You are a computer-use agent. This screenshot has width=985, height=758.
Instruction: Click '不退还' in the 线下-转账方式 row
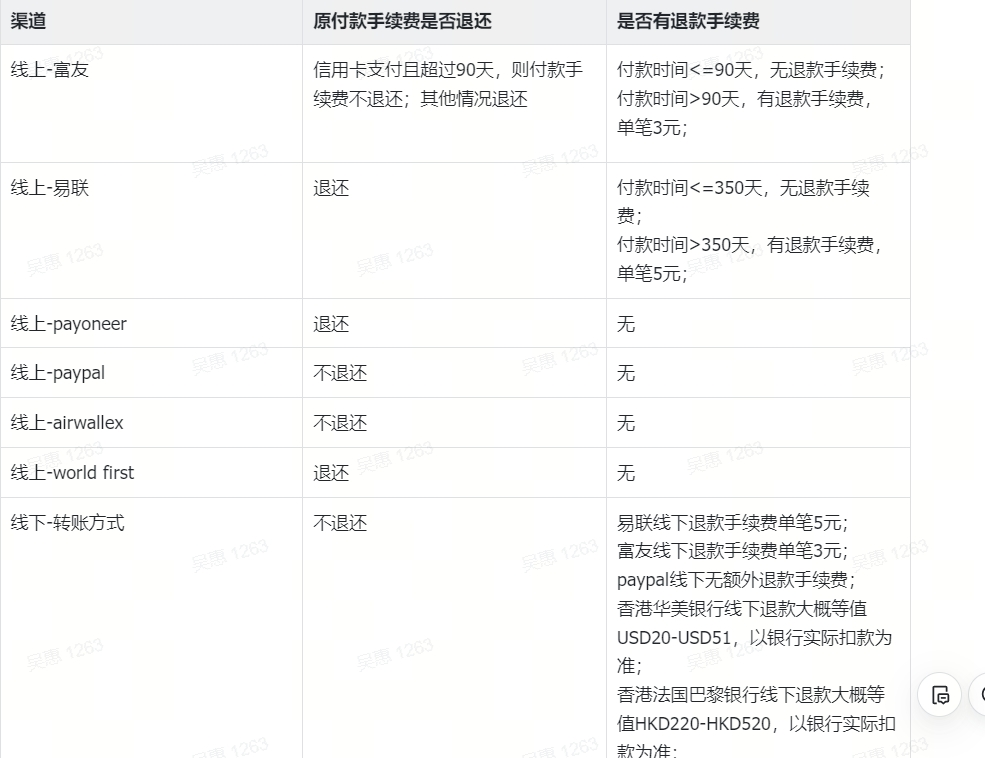(340, 522)
